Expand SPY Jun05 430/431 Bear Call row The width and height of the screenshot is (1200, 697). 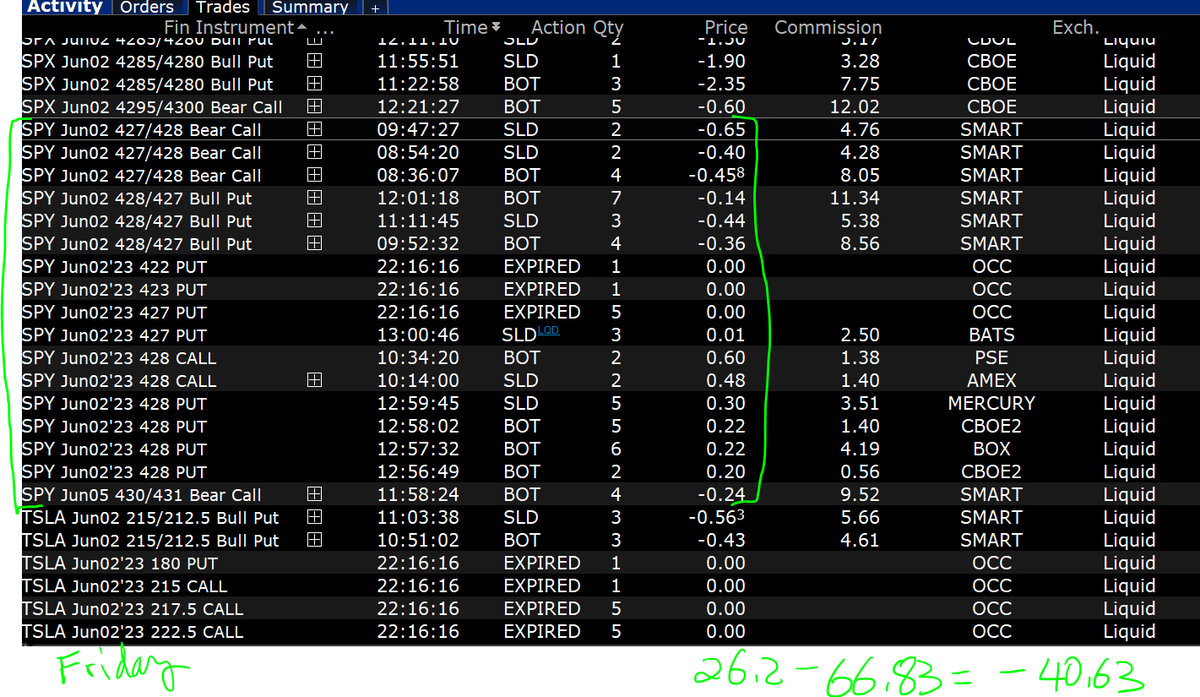pyautogui.click(x=314, y=495)
